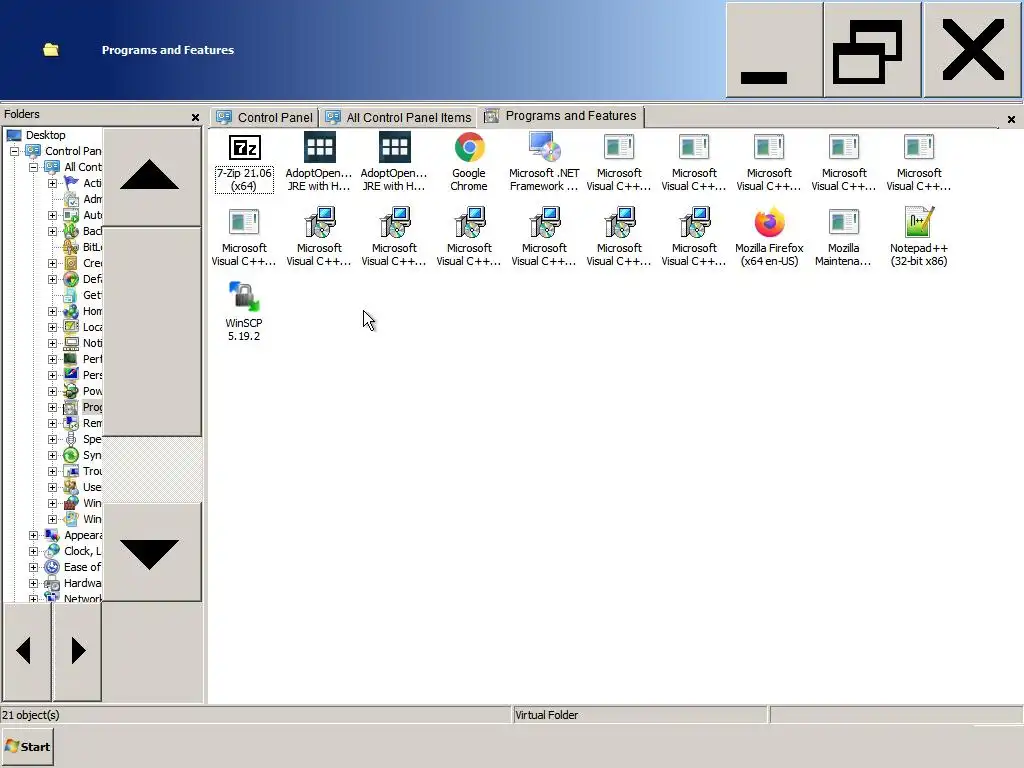The height and width of the screenshot is (768, 1024).
Task: Open the Start menu
Action: coord(27,747)
